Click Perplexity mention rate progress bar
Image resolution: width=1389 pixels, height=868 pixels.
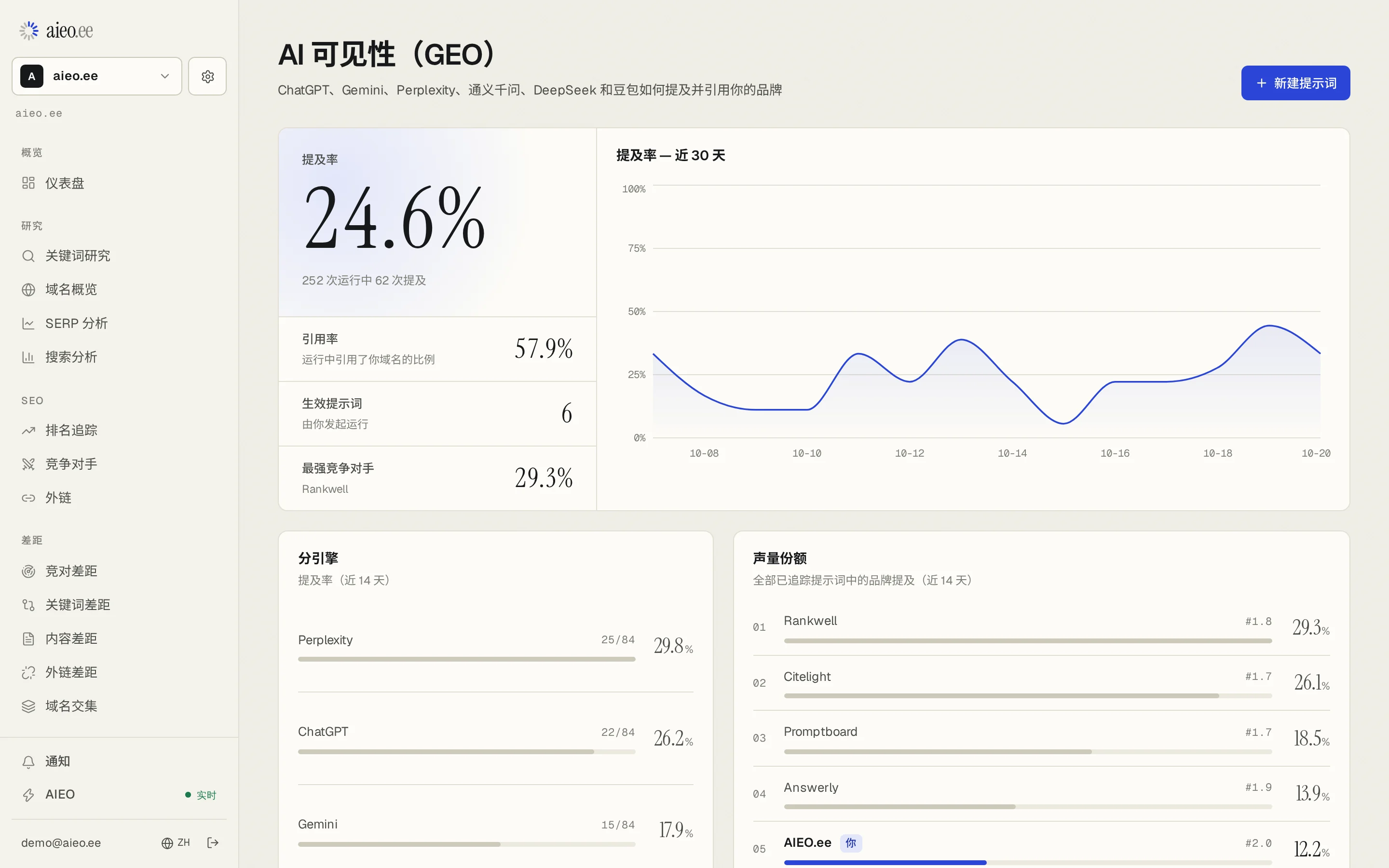click(466, 659)
